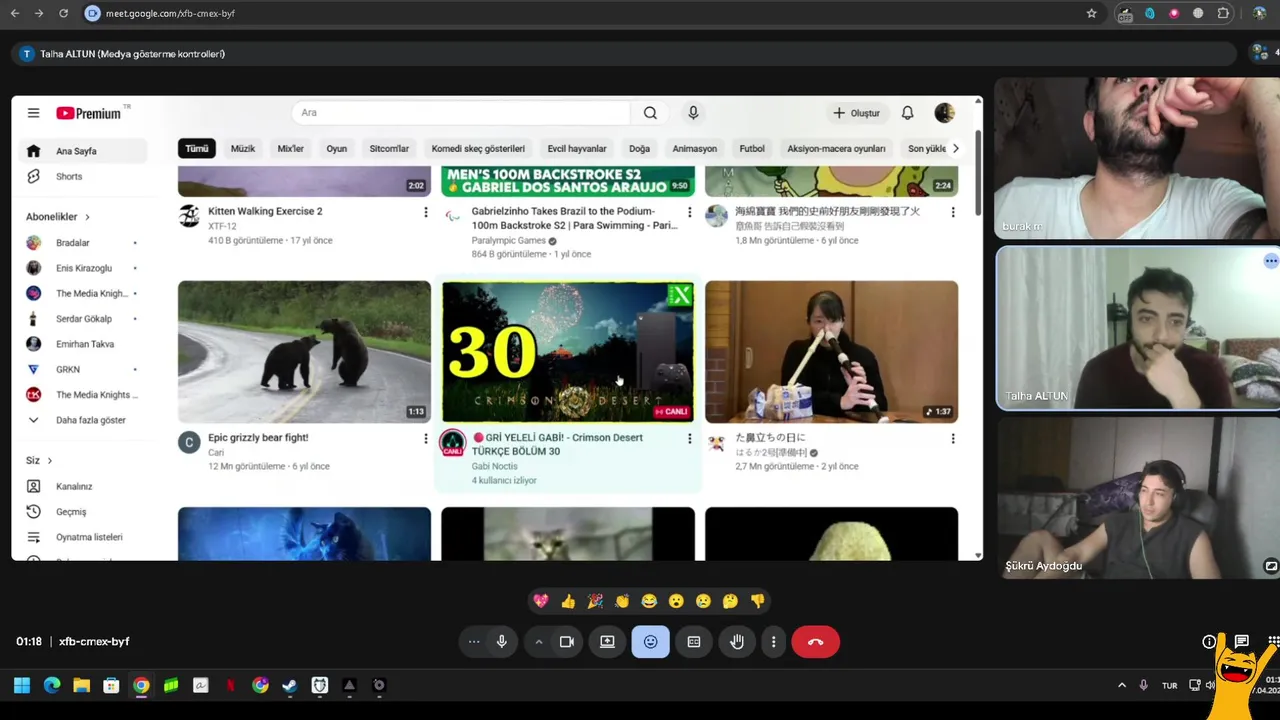Select the Oyun filter chip
1280x720 pixels.
(337, 148)
